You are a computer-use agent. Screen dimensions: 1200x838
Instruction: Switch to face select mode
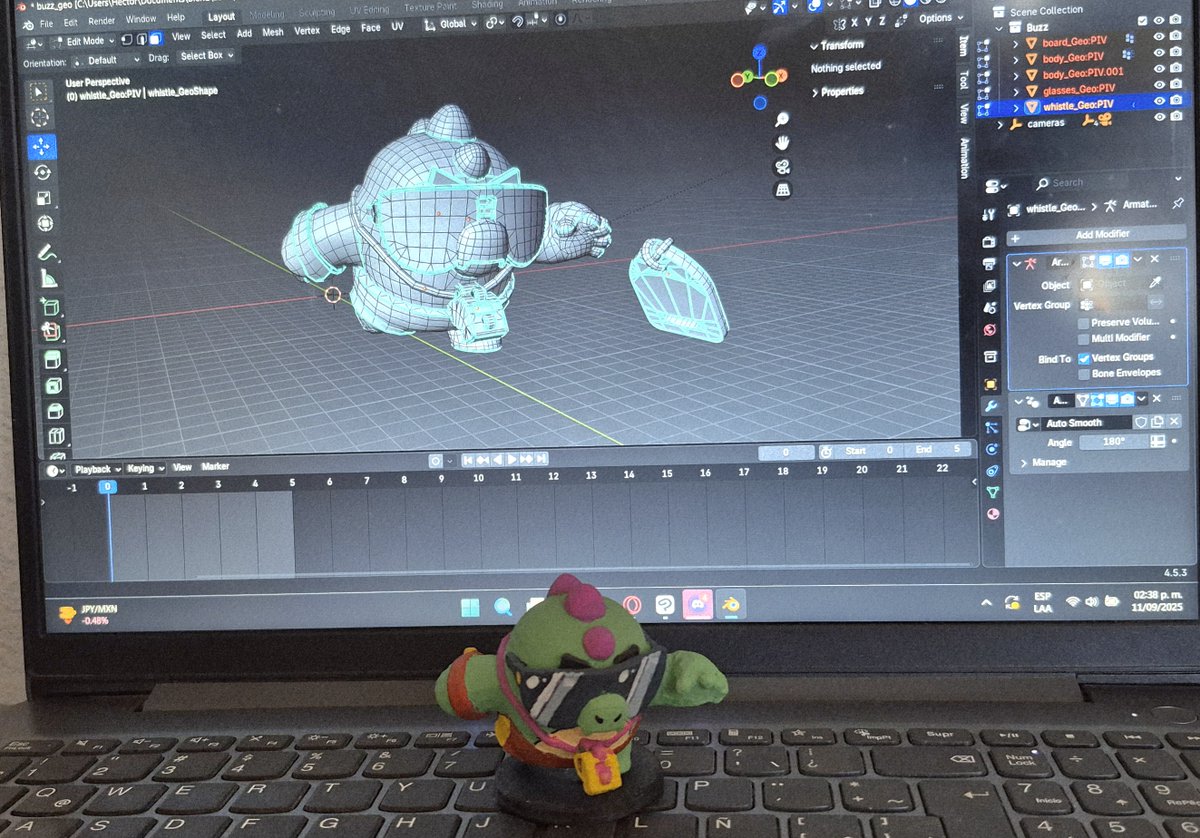point(155,39)
